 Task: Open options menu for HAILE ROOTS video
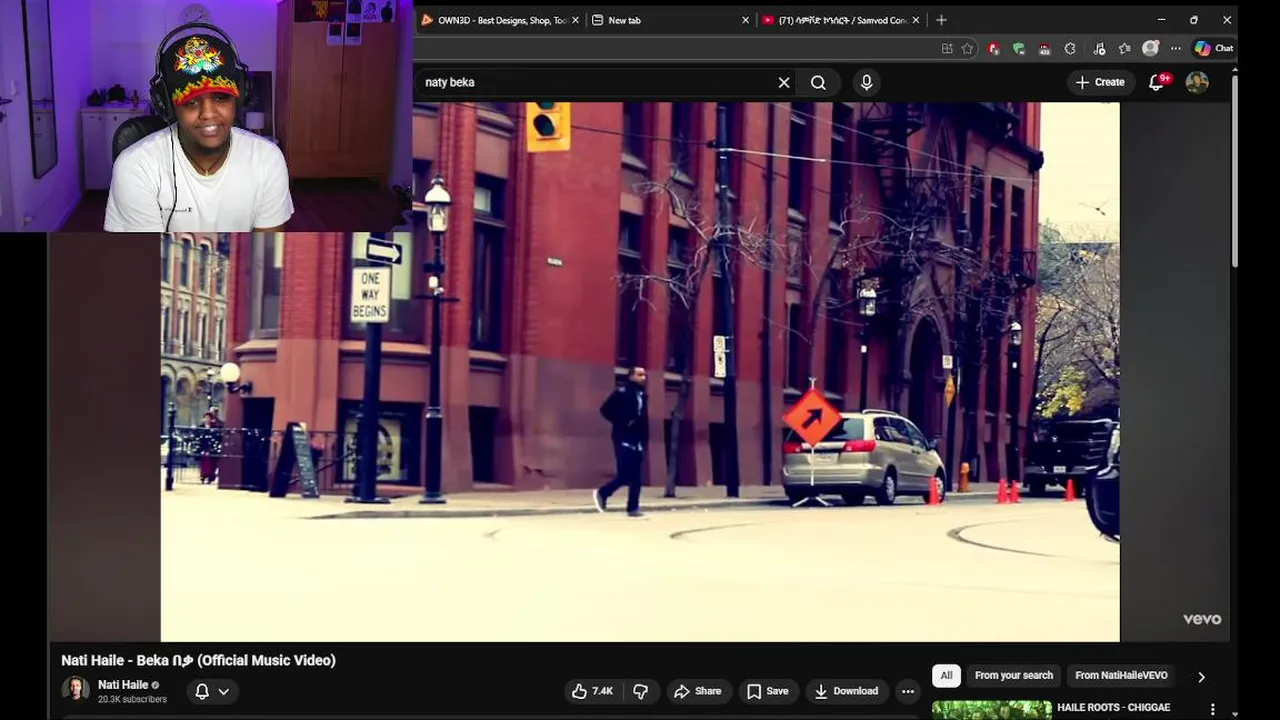click(1213, 709)
